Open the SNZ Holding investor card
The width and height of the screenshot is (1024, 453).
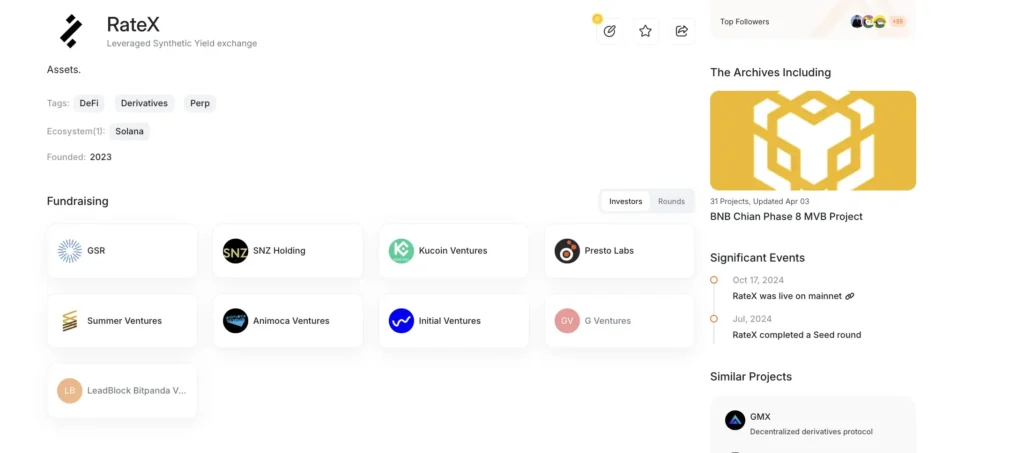click(288, 251)
